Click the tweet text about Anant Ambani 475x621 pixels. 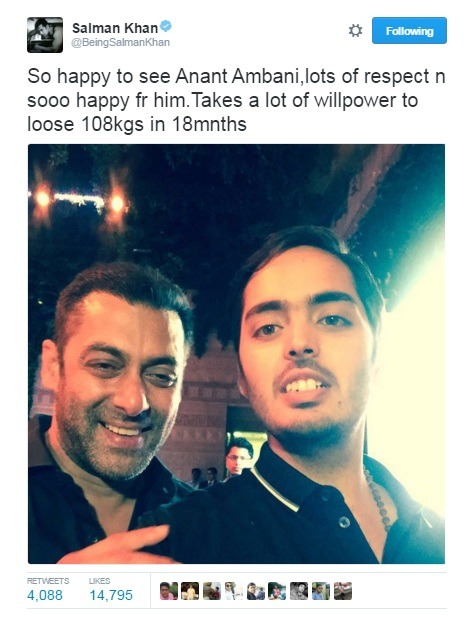tap(236, 100)
